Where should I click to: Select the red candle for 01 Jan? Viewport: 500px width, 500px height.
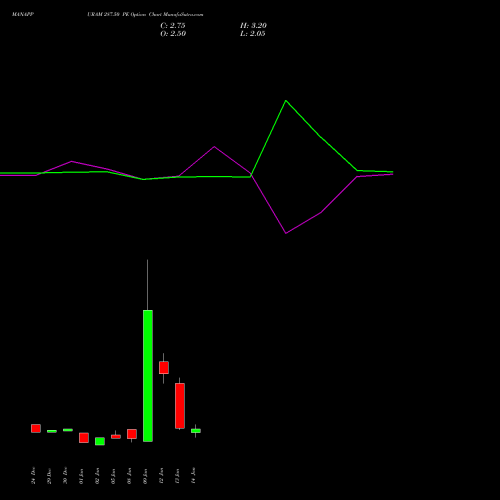(84, 438)
